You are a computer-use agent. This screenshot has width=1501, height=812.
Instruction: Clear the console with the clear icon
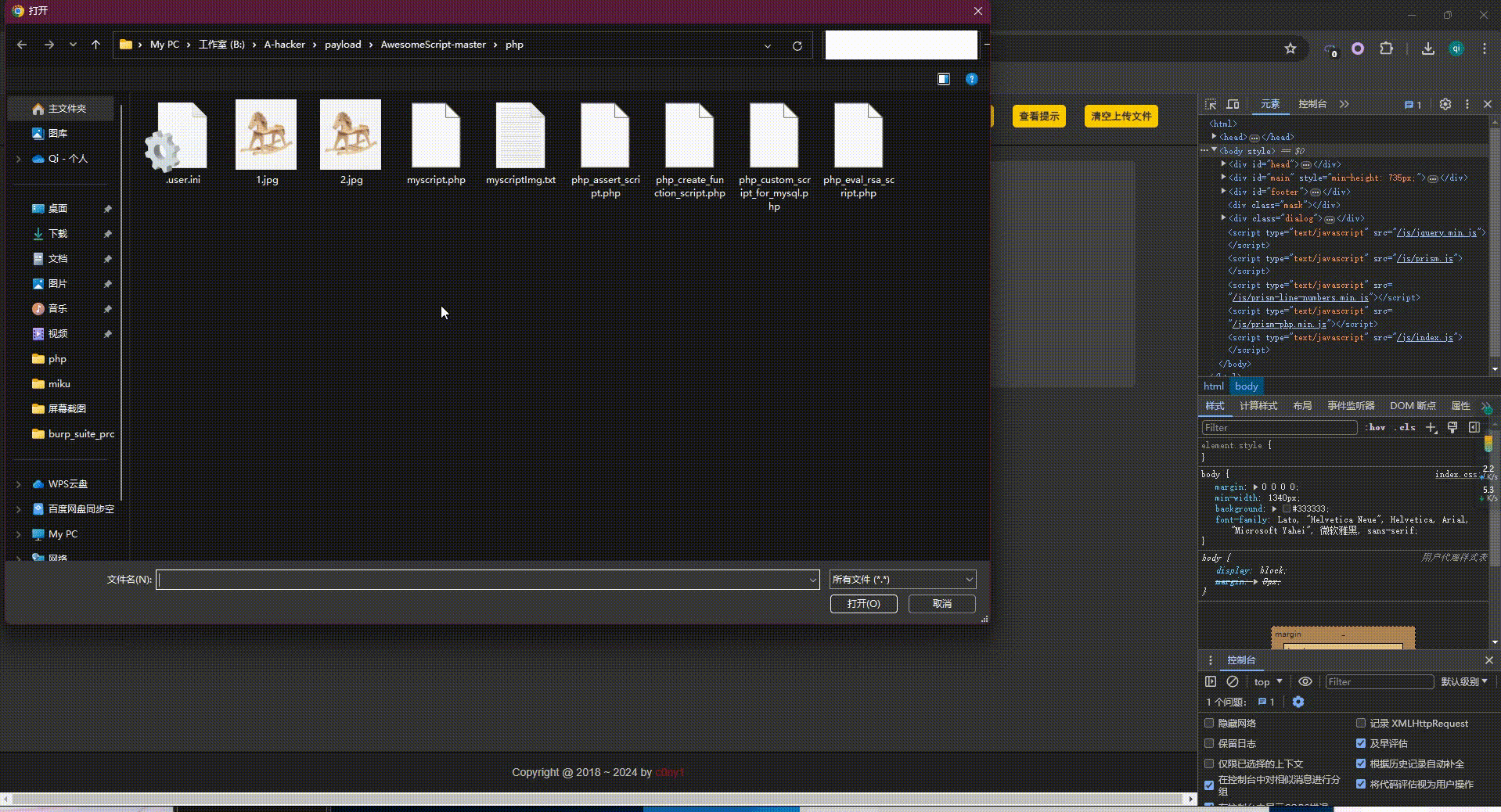tap(1233, 681)
